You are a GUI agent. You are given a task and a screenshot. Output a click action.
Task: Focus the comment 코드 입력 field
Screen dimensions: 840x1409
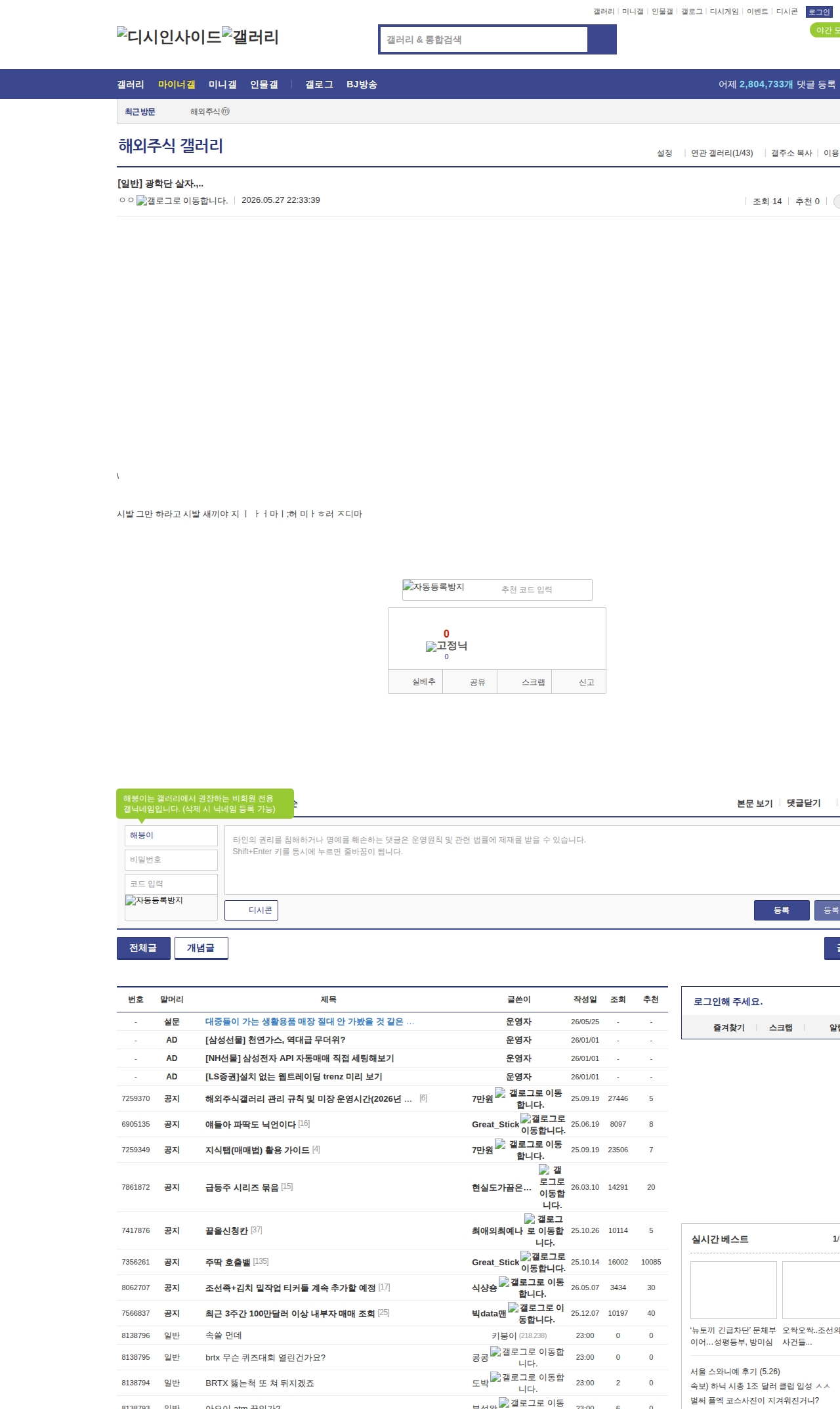coord(171,884)
